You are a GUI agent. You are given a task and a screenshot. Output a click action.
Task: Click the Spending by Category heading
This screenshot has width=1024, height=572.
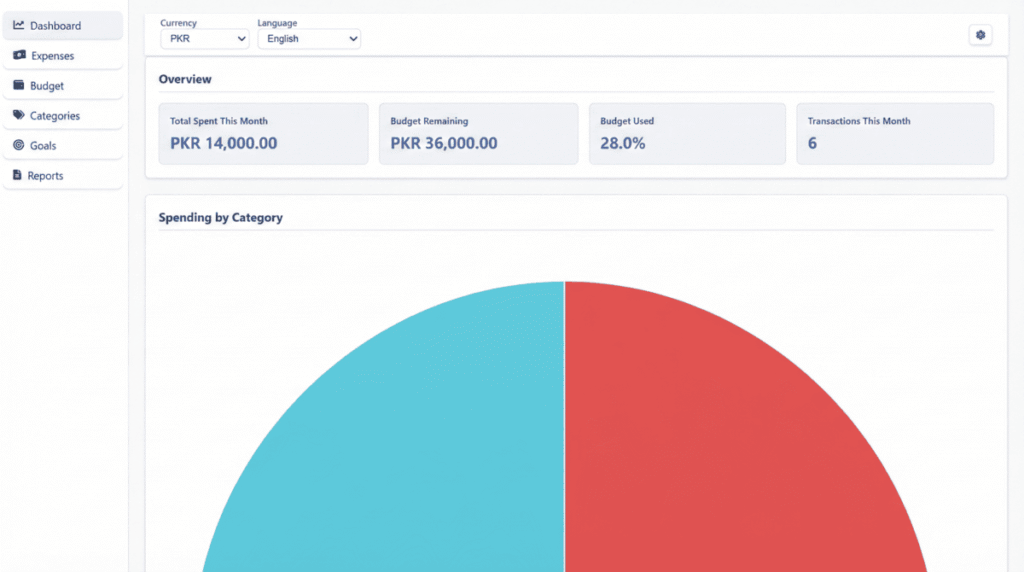coord(221,217)
